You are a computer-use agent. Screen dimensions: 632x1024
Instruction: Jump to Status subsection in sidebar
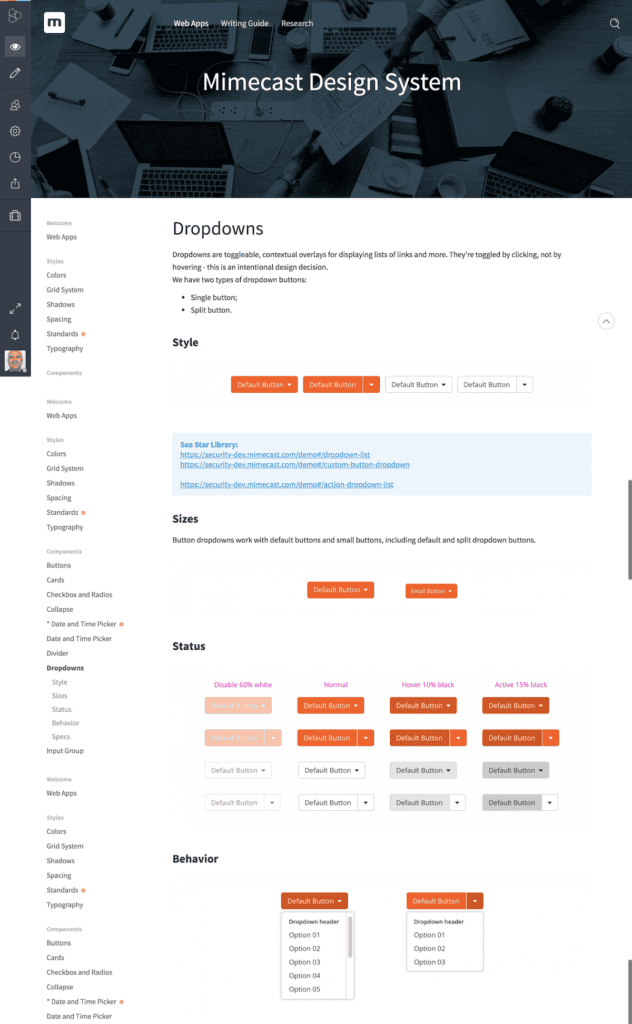61,709
